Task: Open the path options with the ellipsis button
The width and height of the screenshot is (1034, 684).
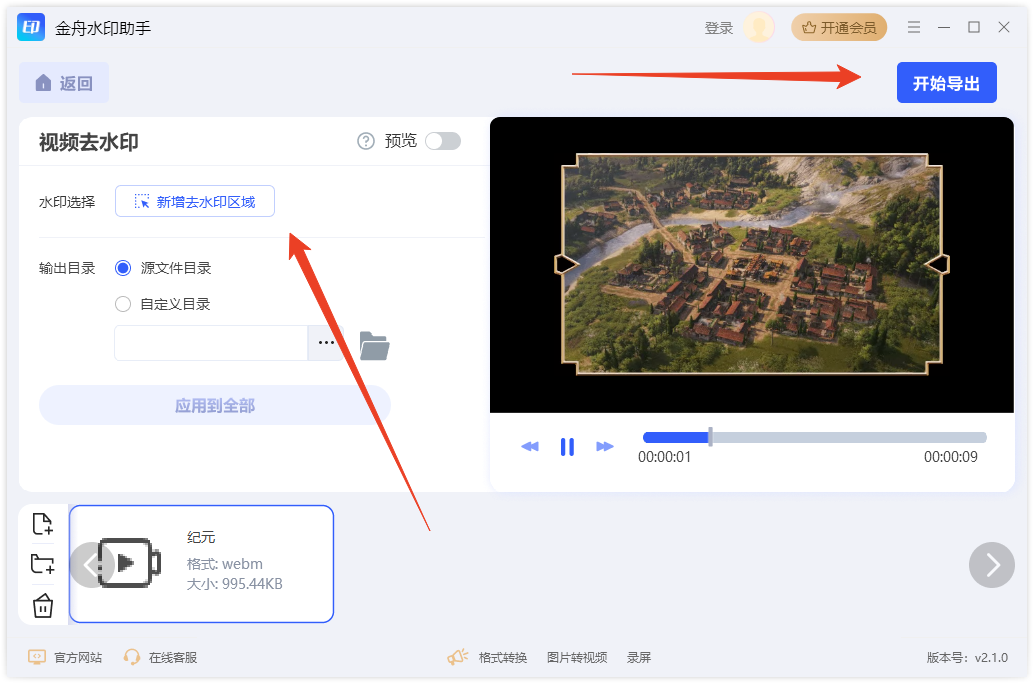Action: (x=326, y=343)
